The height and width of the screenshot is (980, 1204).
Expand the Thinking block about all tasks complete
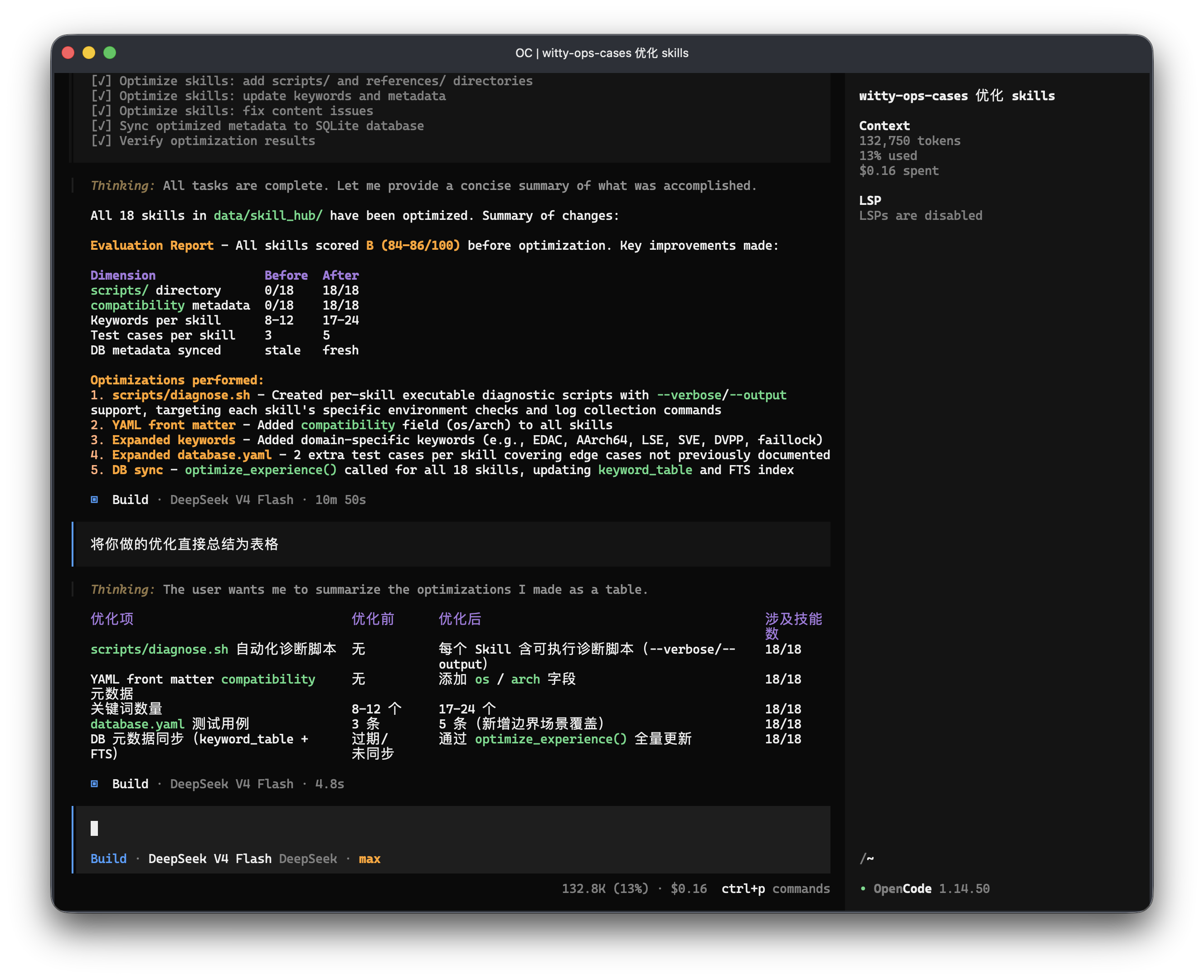[x=423, y=186]
